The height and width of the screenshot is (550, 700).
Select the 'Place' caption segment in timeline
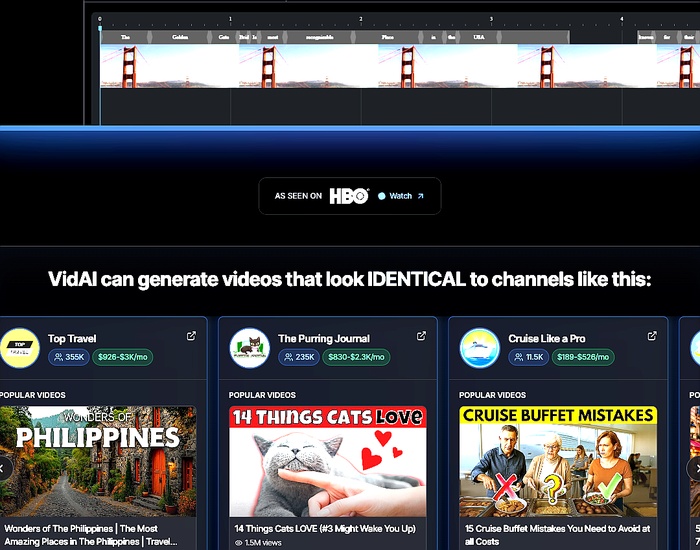388,37
